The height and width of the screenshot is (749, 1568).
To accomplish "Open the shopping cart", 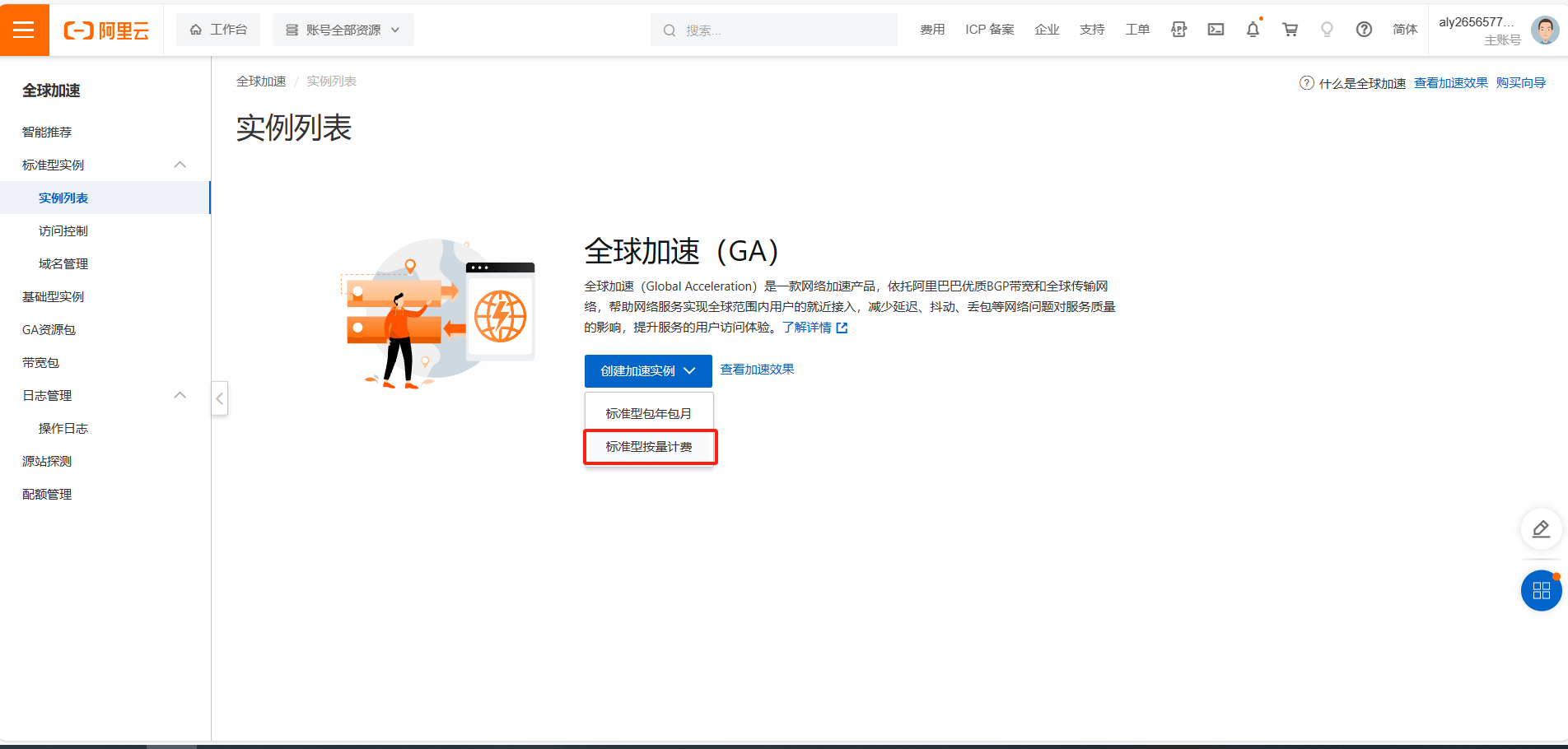I will click(1290, 30).
